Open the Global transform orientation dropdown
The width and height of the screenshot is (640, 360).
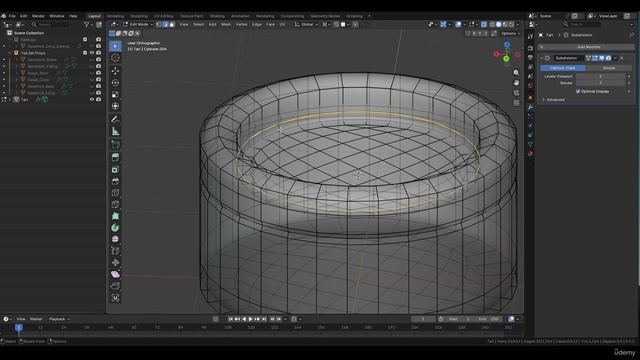[307, 24]
